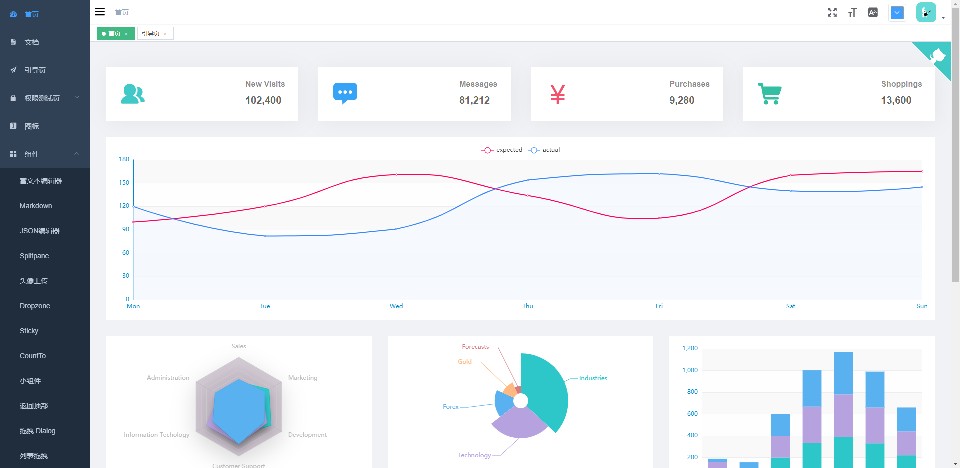Screen dimensions: 960x468
Task: Click the Industries pie label
Action: (593, 378)
